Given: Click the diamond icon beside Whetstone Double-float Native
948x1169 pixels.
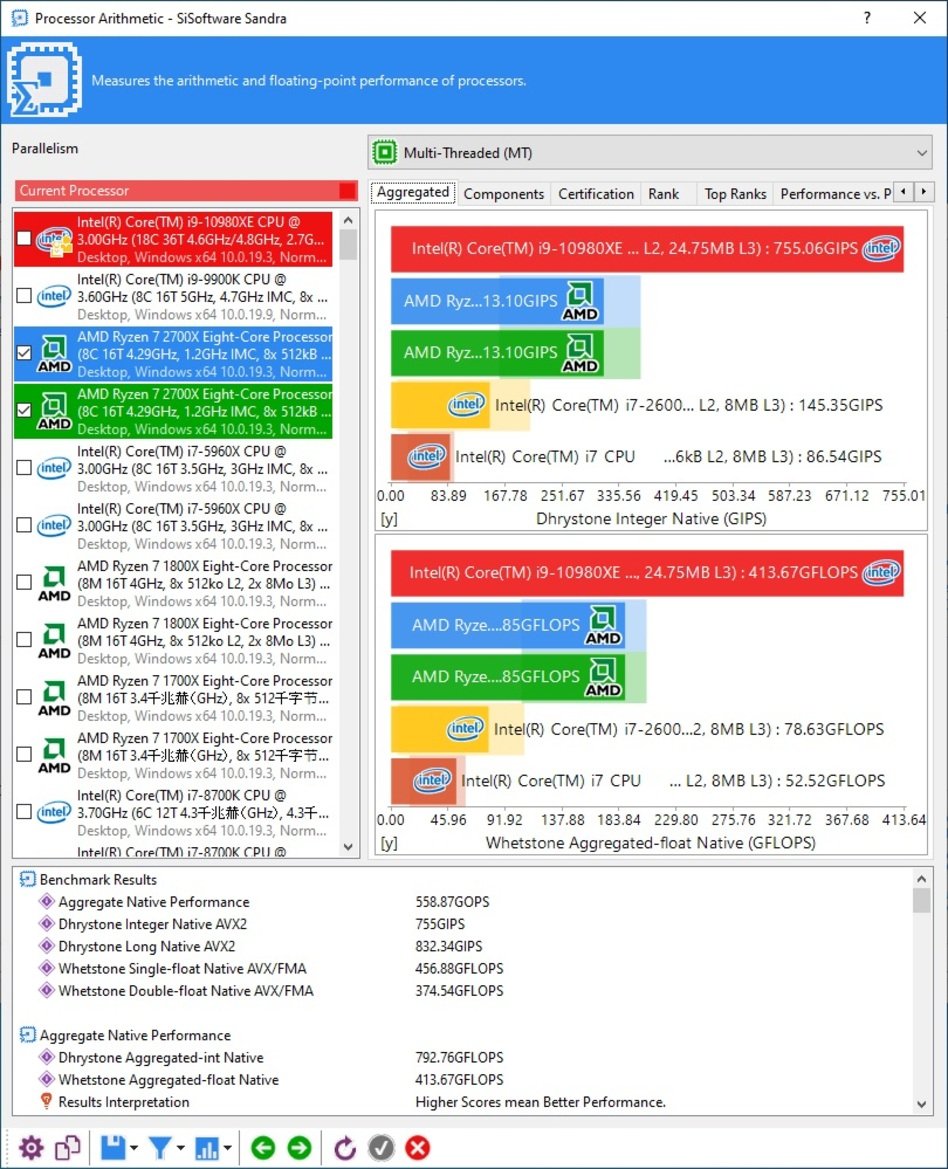Looking at the screenshot, I should click(47, 991).
